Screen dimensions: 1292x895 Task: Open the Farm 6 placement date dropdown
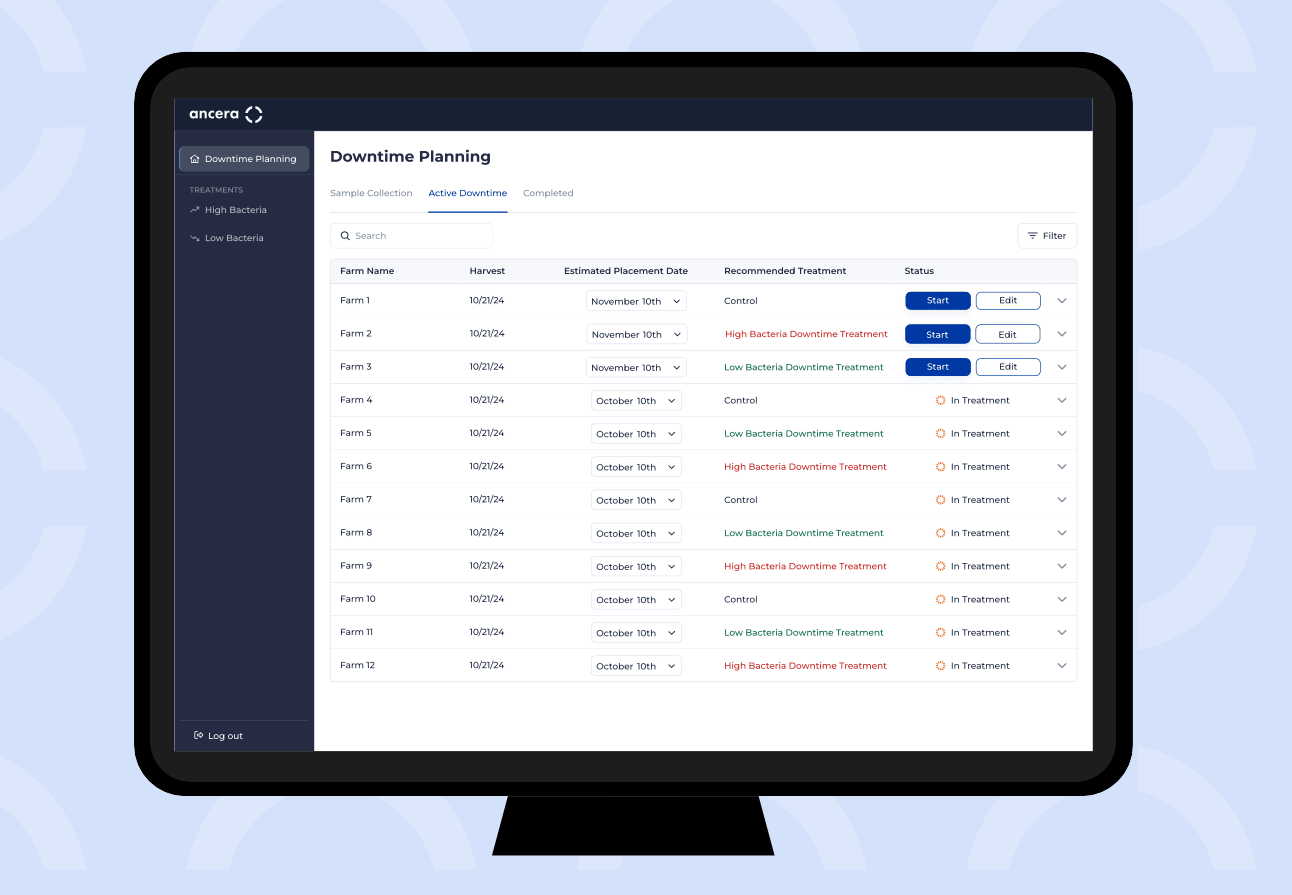(x=636, y=467)
